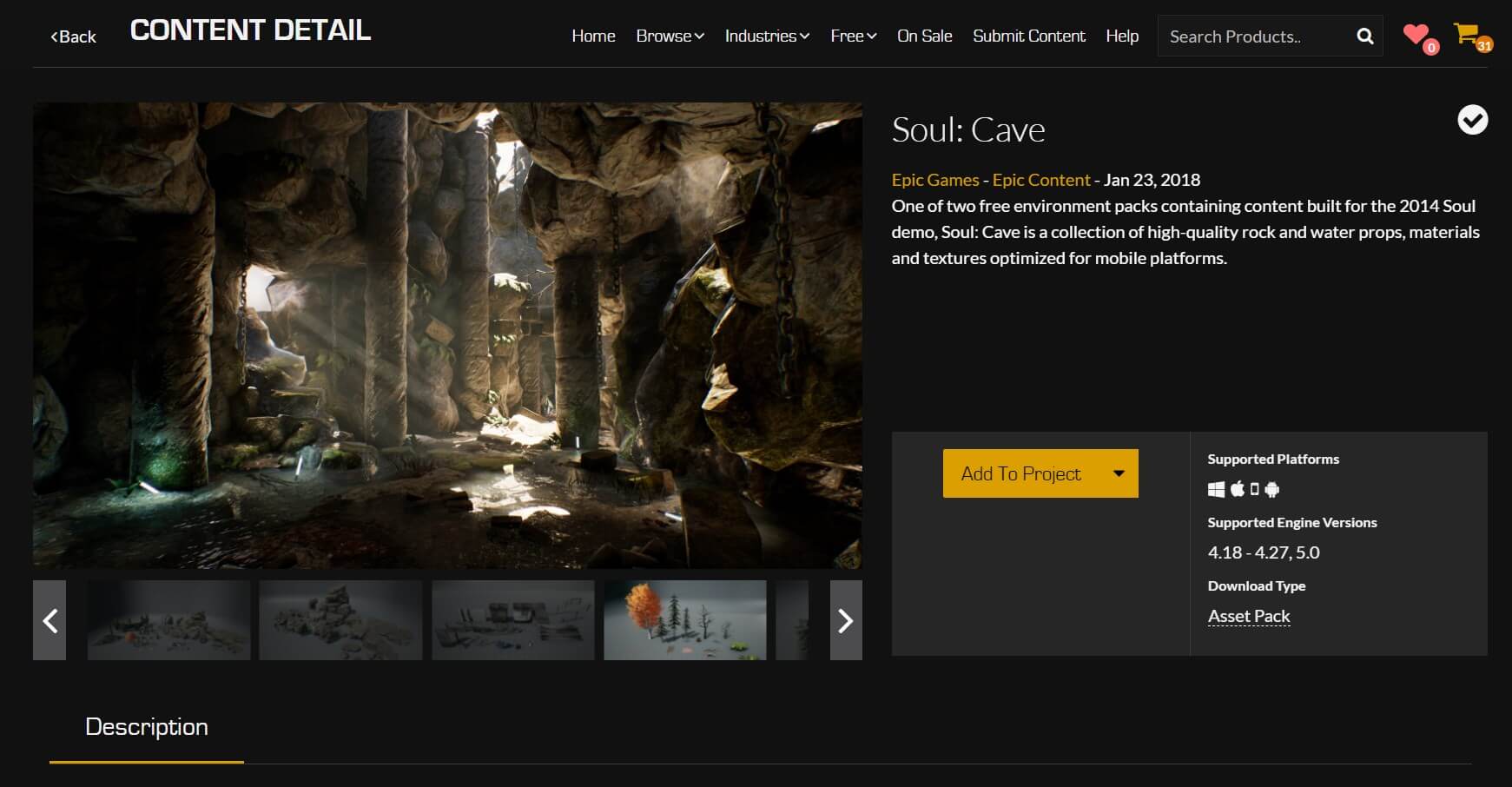Select the rock pile gallery thumbnail
Image resolution: width=1512 pixels, height=787 pixels.
(x=340, y=620)
